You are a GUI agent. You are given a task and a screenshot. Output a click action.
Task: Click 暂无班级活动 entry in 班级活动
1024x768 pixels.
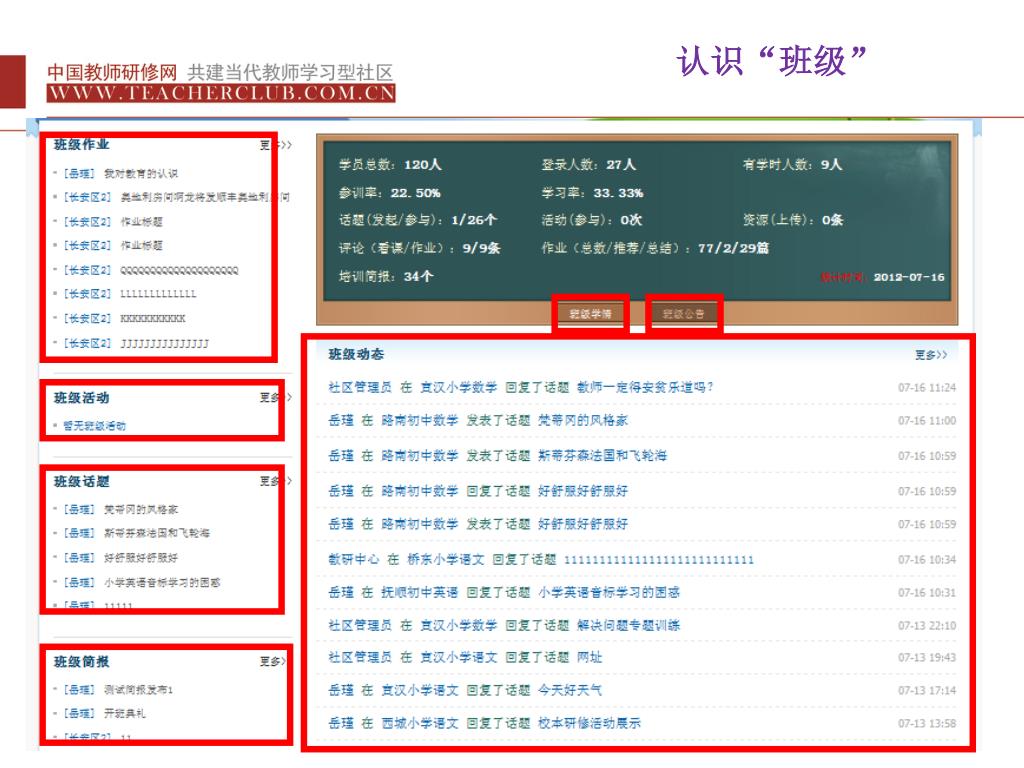94,426
